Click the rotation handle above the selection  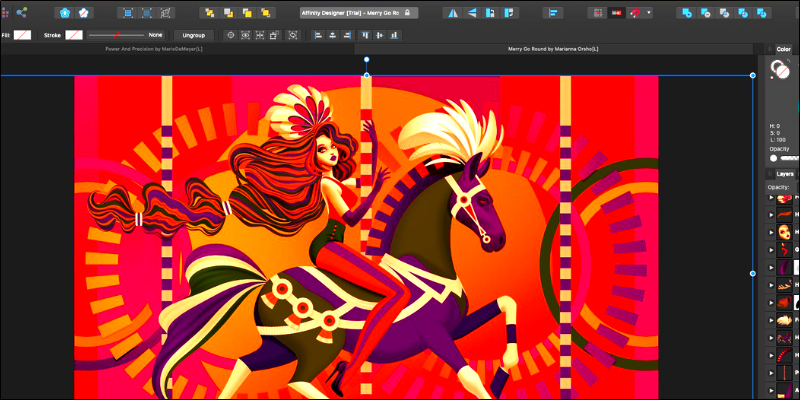(x=366, y=60)
